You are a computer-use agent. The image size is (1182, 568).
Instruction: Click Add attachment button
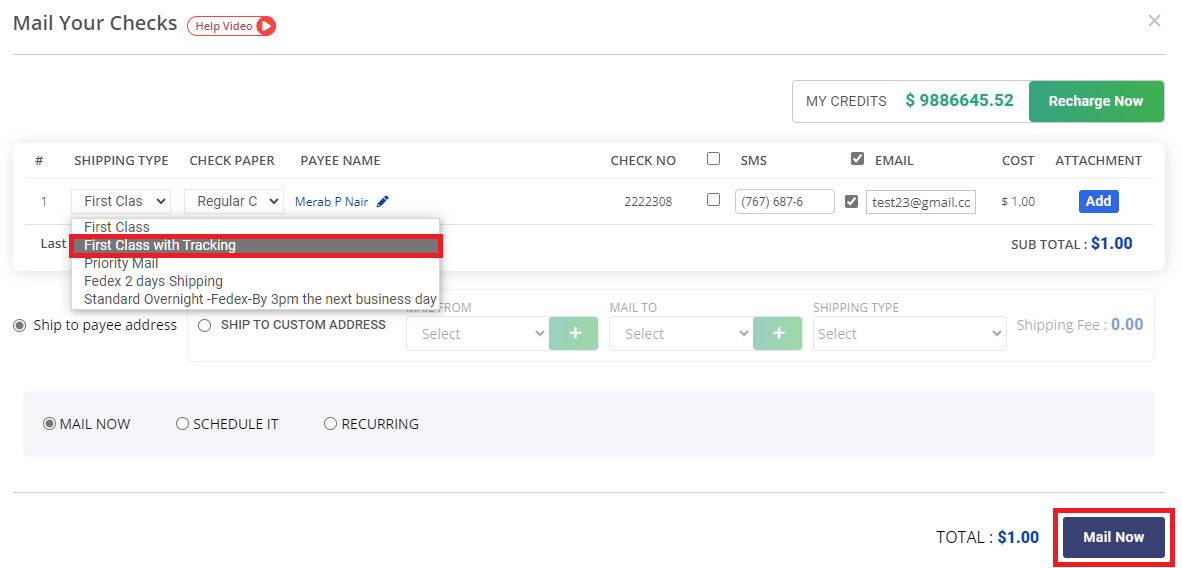click(x=1098, y=201)
